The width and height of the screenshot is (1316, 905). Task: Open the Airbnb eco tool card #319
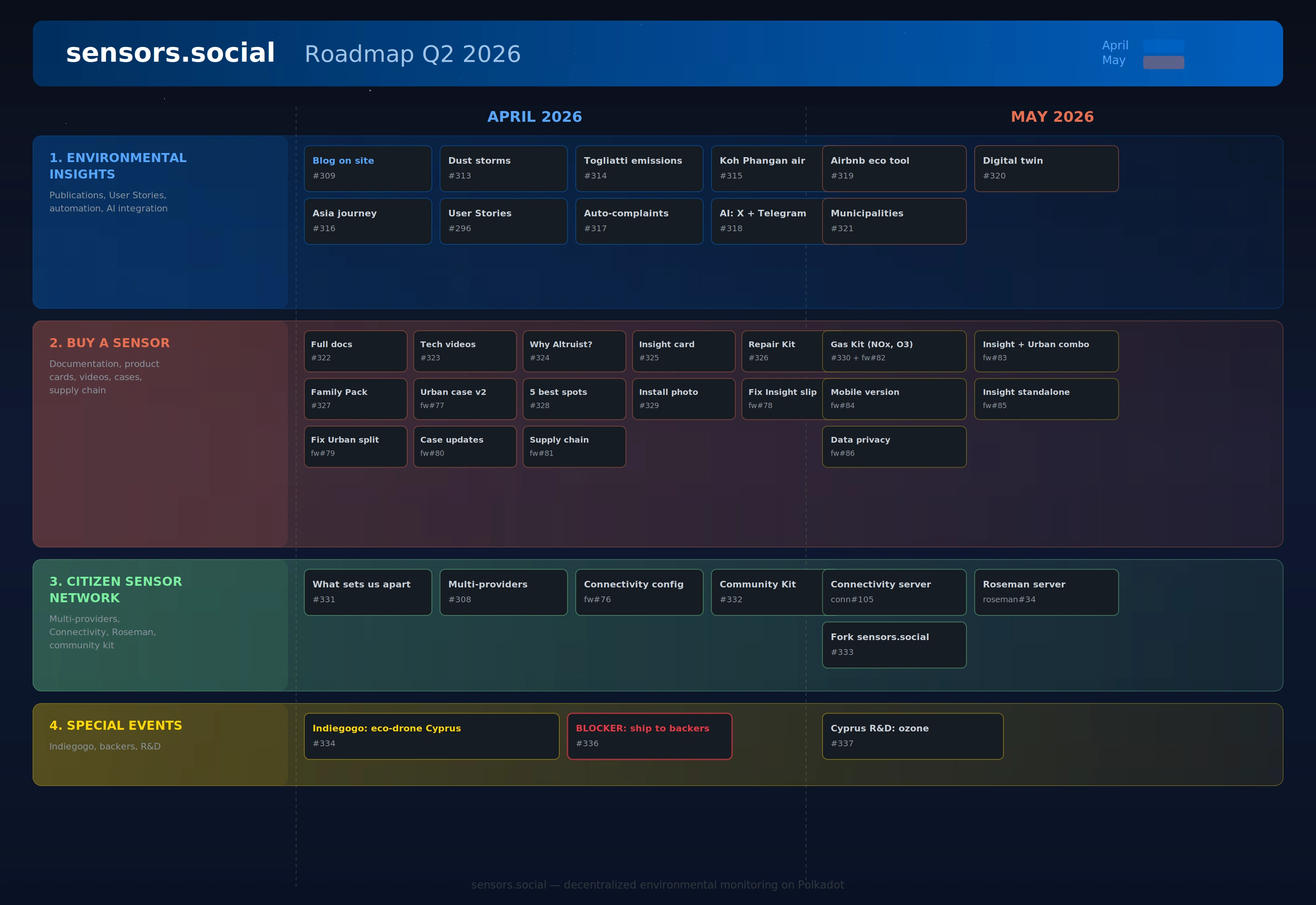[x=894, y=168]
